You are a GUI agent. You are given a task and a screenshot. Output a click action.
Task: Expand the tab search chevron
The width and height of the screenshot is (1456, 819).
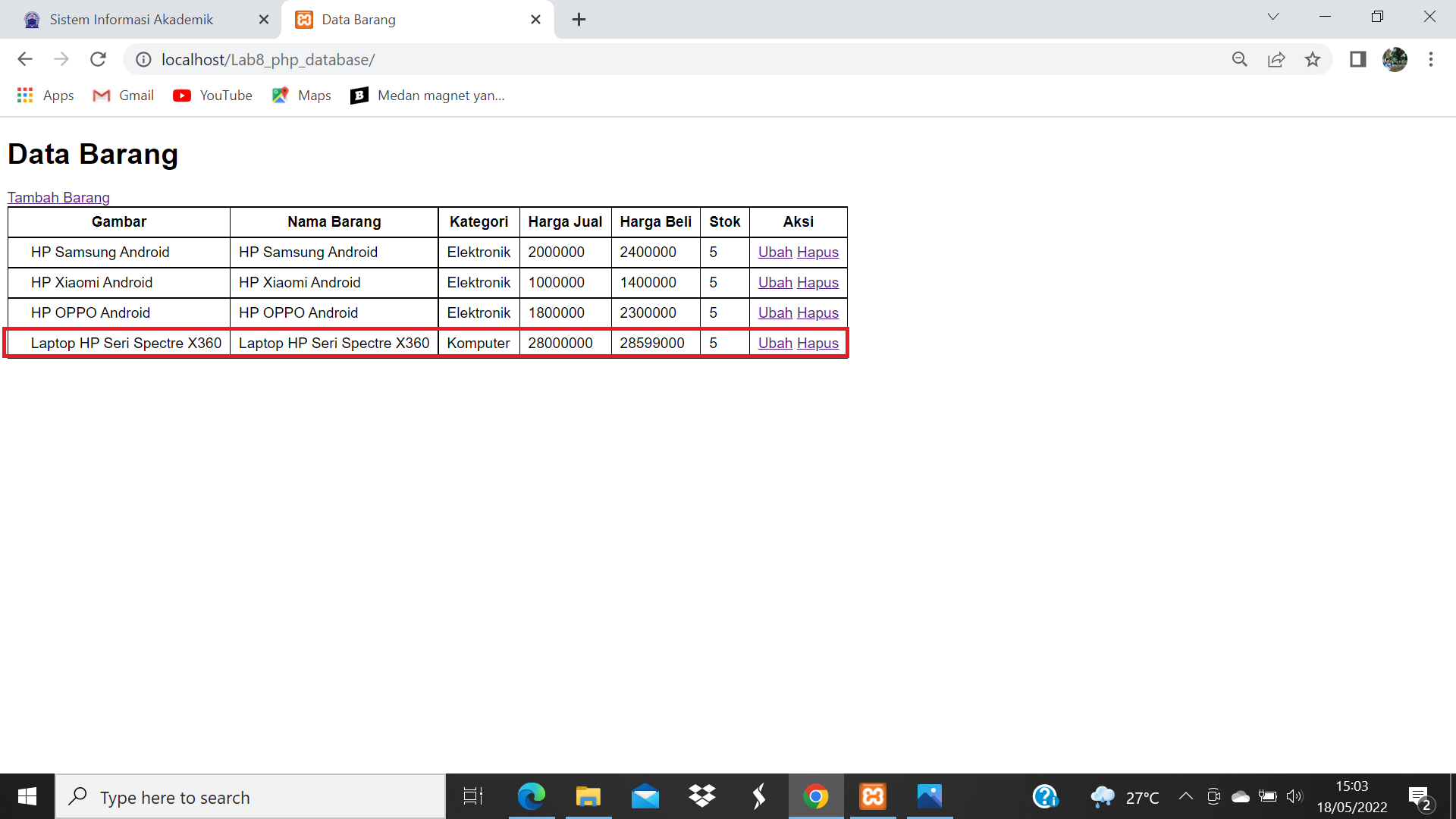point(1273,17)
